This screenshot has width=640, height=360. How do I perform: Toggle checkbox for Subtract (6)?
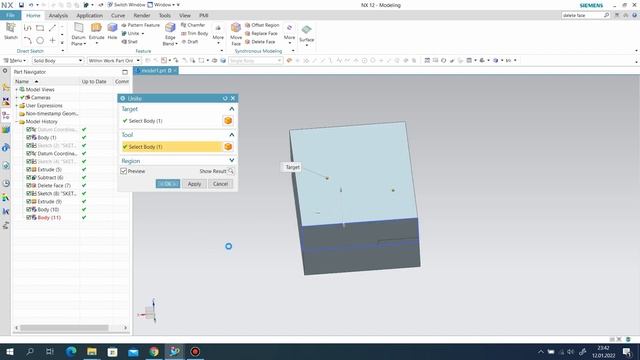point(29,178)
